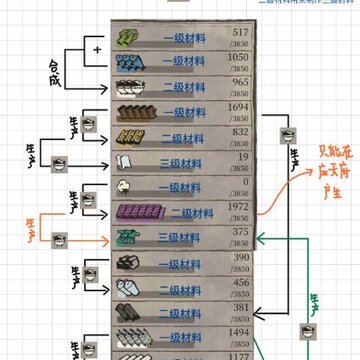360x360 pixels.
Task: Select the grey fish icon in the 1494 row
Action: (x=135, y=338)
